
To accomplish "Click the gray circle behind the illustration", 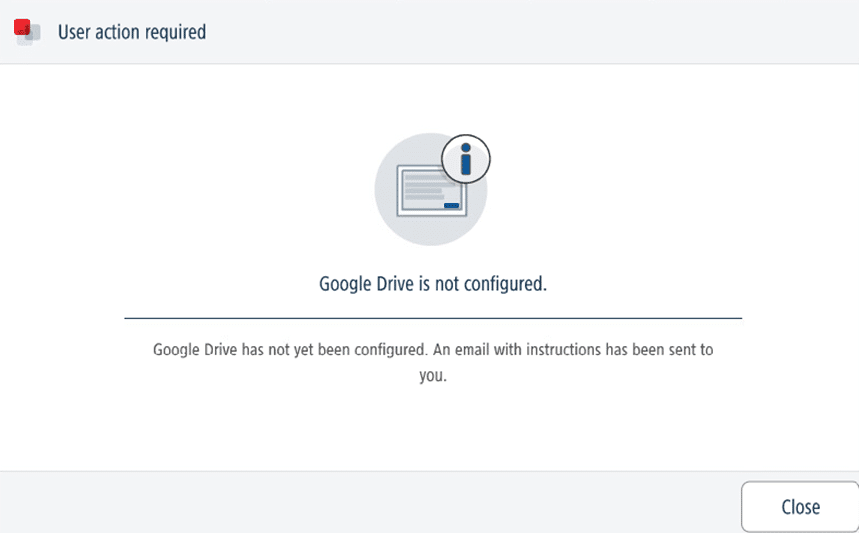I will point(431,189).
